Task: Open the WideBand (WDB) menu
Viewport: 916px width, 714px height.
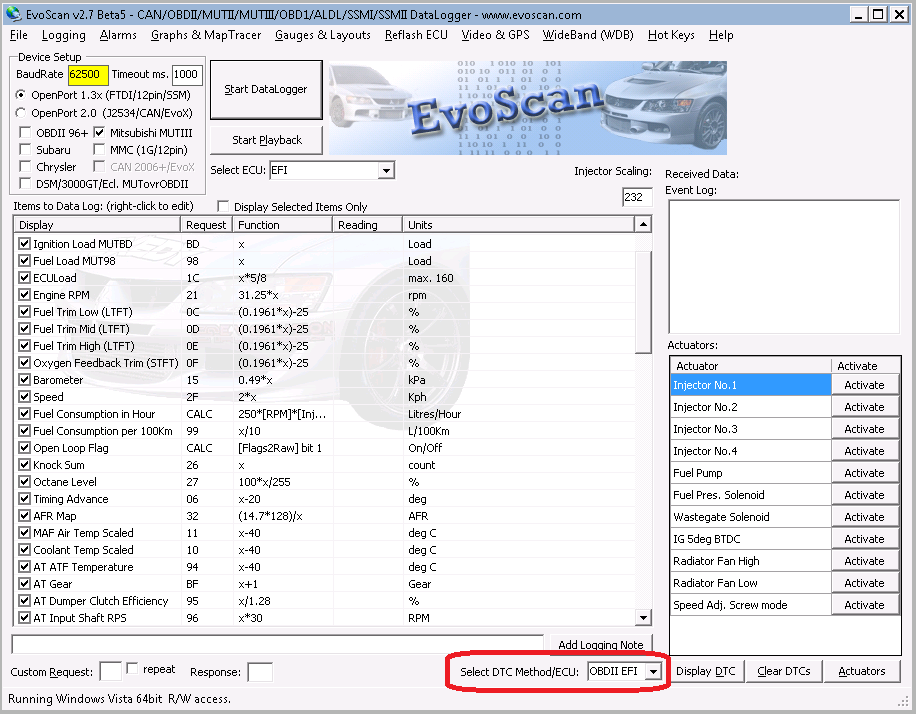Action: (x=588, y=35)
